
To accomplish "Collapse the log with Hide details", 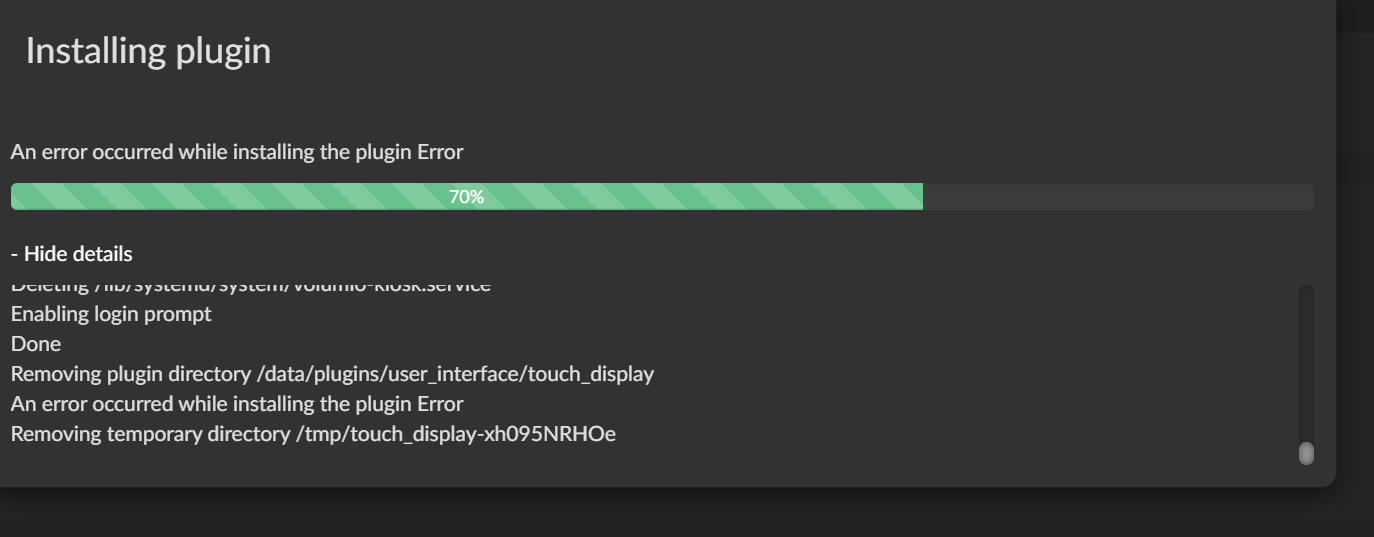I will 71,254.
